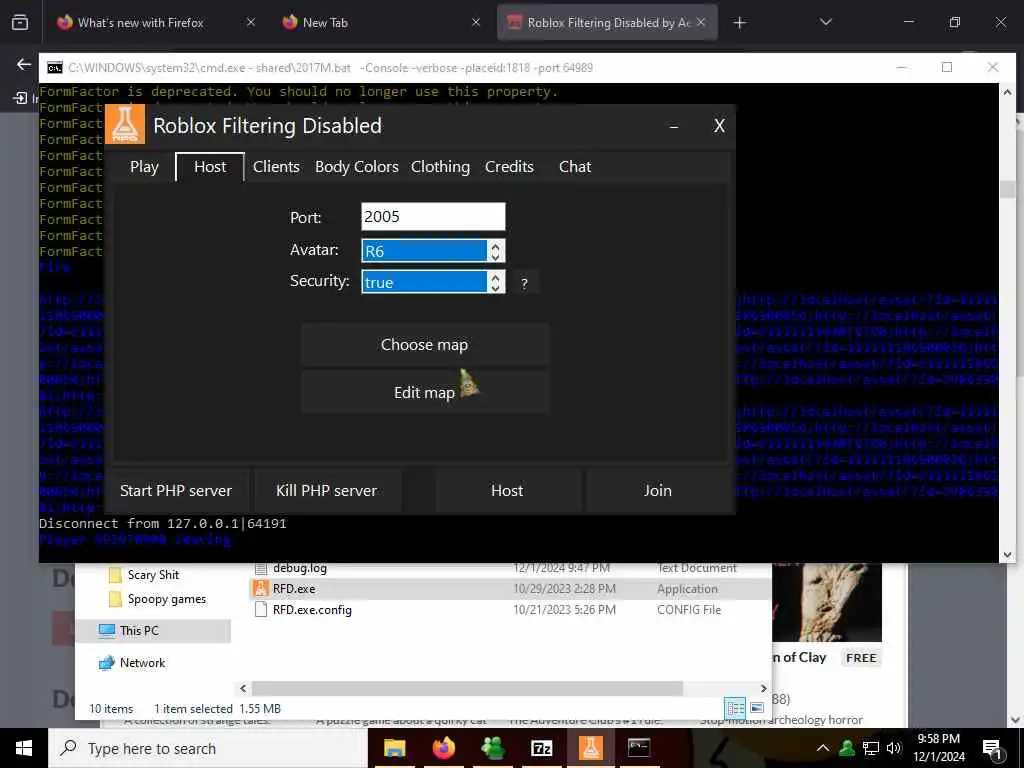This screenshot has width=1024, height=768.
Task: Click the RFD.exe file icon
Action: click(x=261, y=588)
